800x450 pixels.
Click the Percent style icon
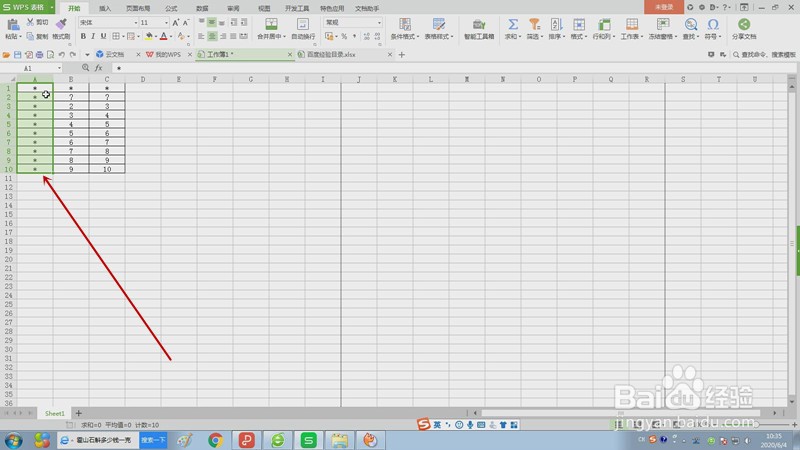[344, 36]
